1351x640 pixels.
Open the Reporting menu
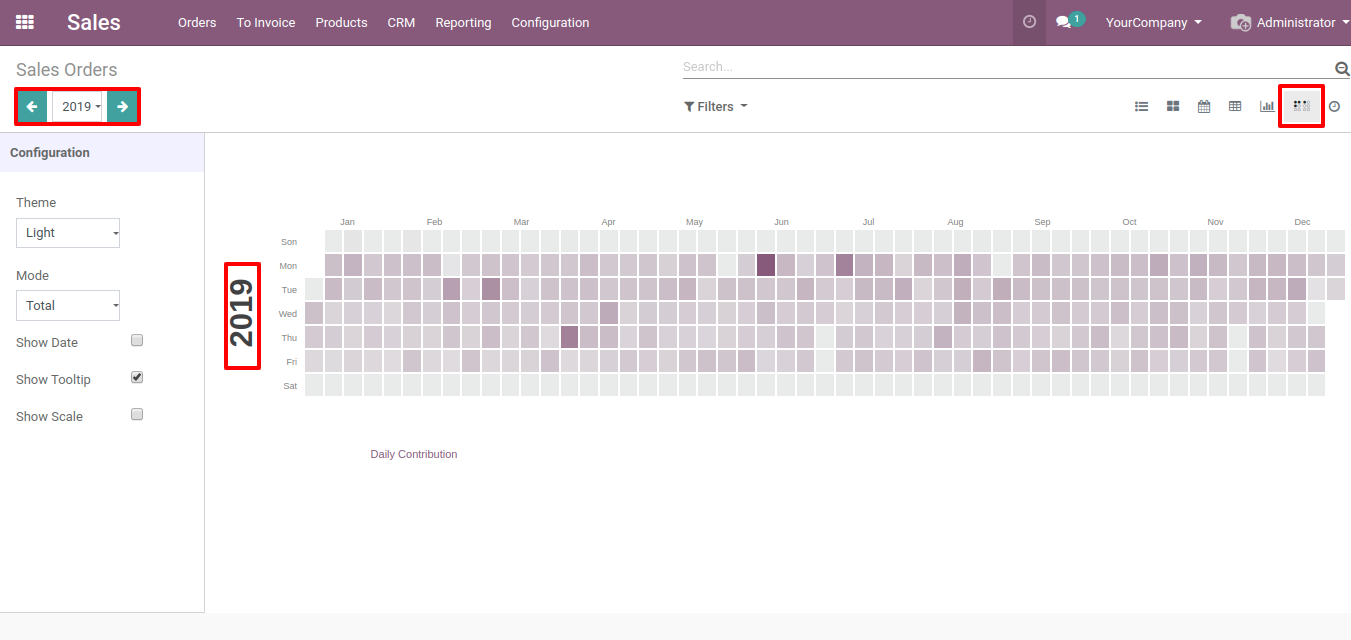[463, 22]
